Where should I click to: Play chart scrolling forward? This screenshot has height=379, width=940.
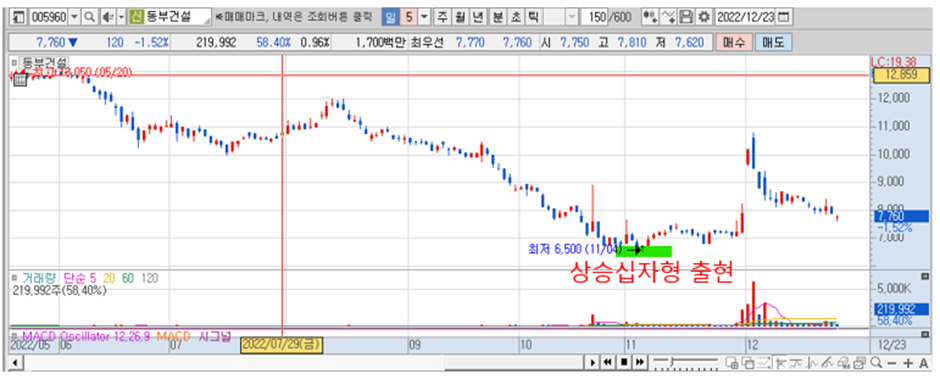click(593, 362)
